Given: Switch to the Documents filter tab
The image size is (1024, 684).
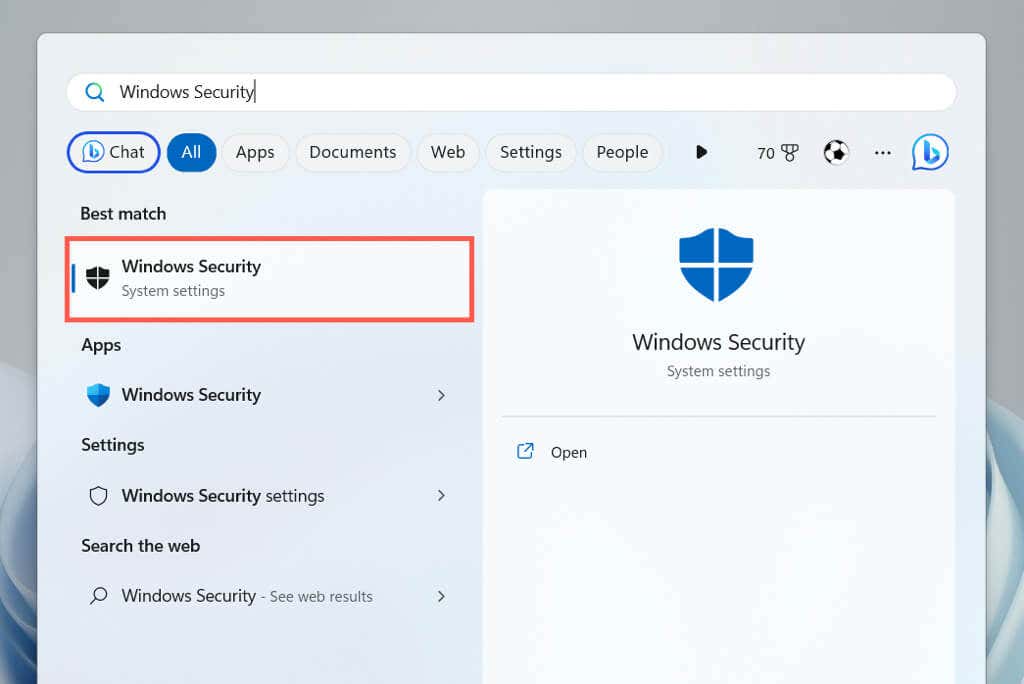Looking at the screenshot, I should (352, 152).
